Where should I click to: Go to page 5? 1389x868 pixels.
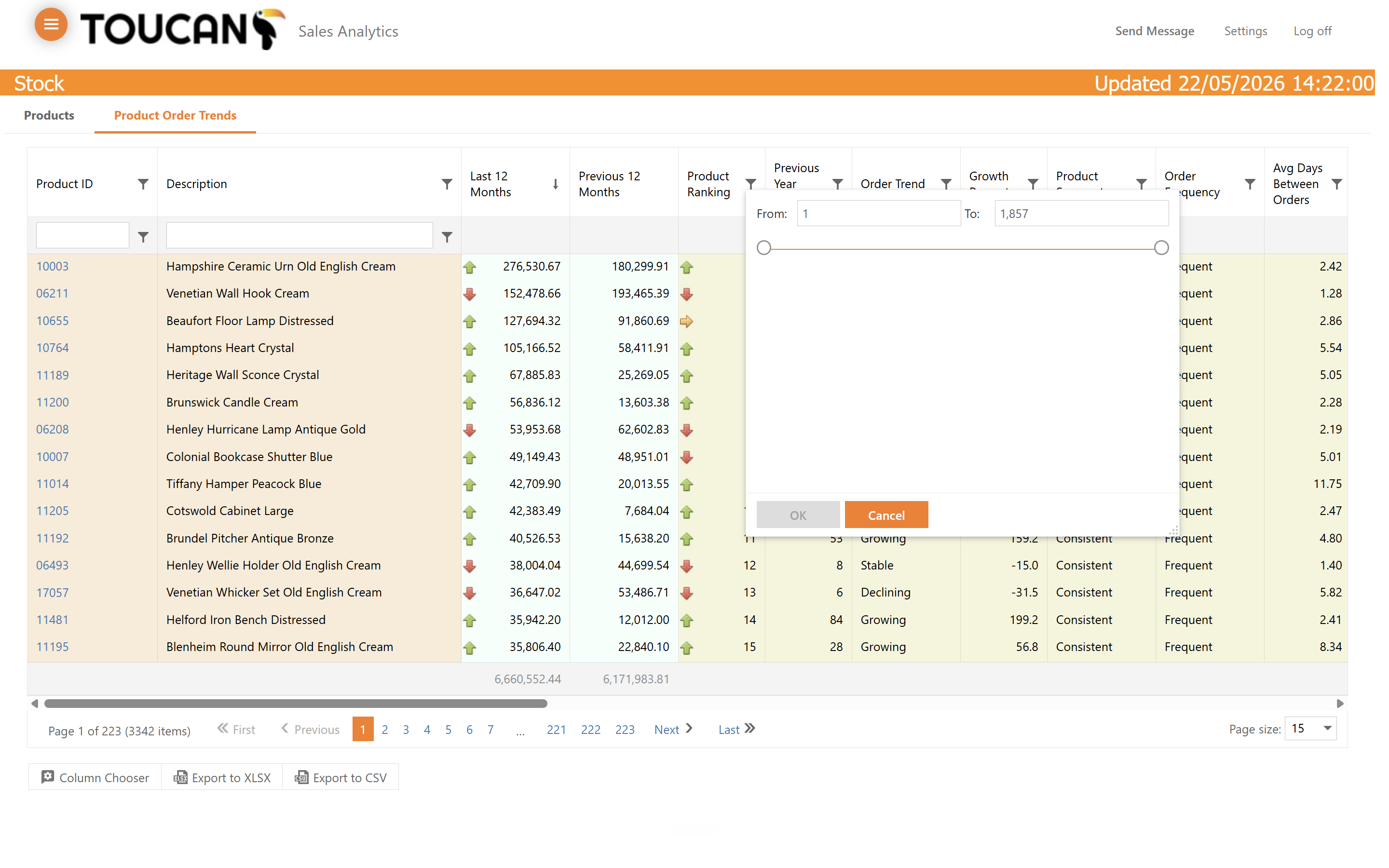448,729
